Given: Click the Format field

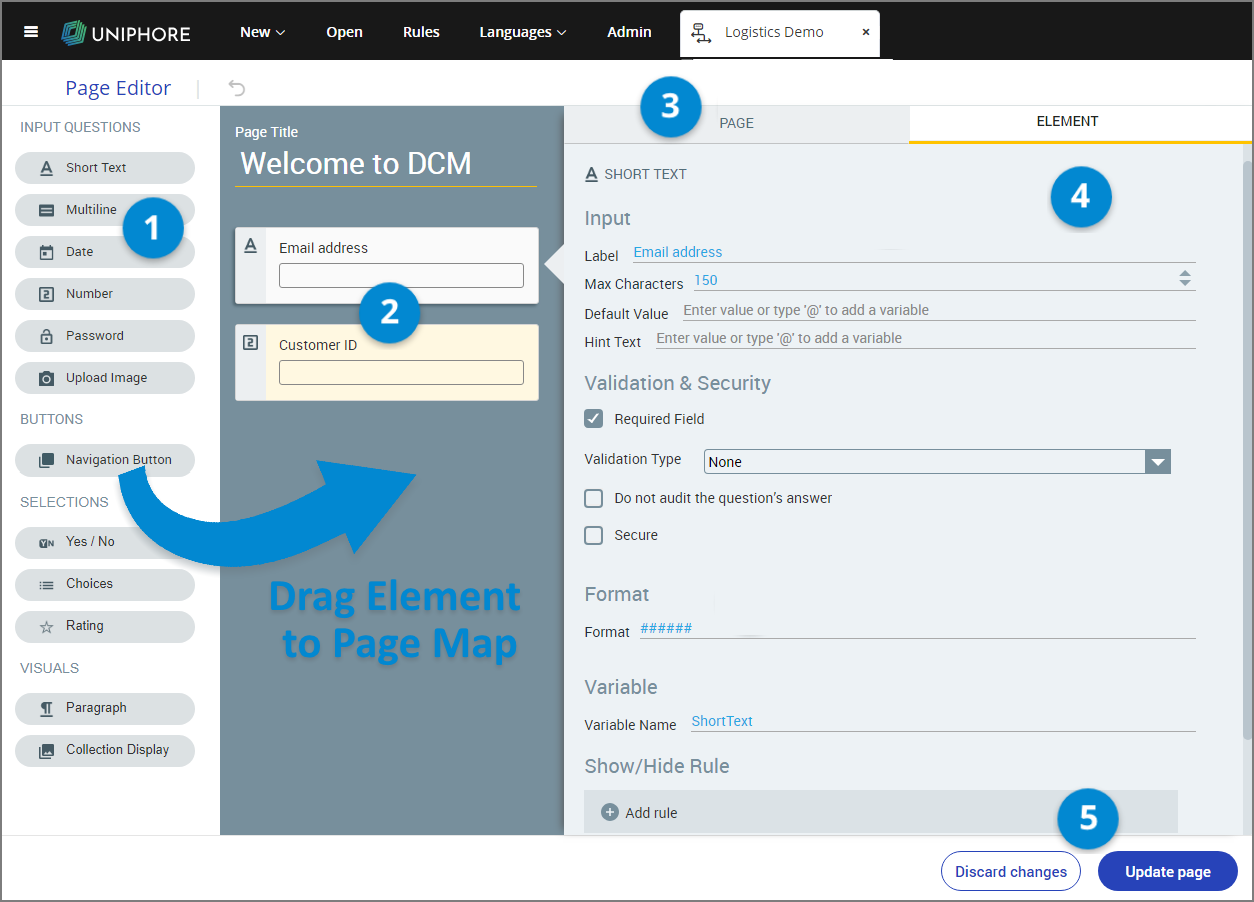Looking at the screenshot, I should (x=917, y=629).
